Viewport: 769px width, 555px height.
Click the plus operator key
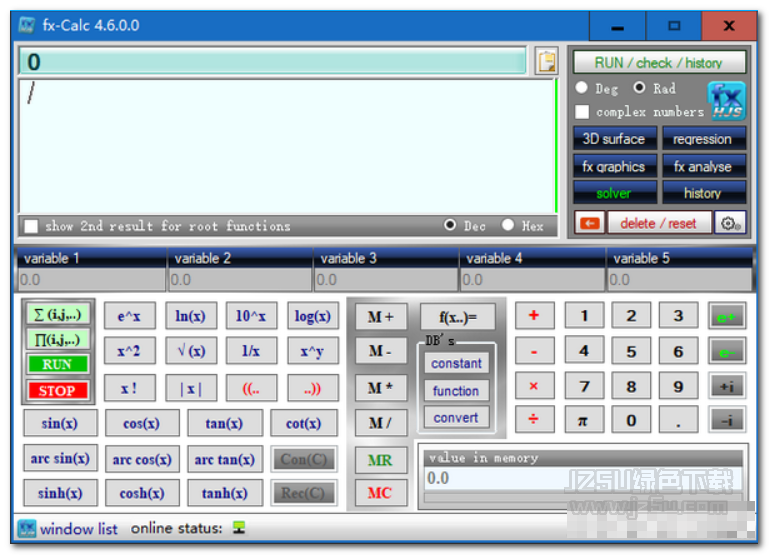tap(534, 315)
